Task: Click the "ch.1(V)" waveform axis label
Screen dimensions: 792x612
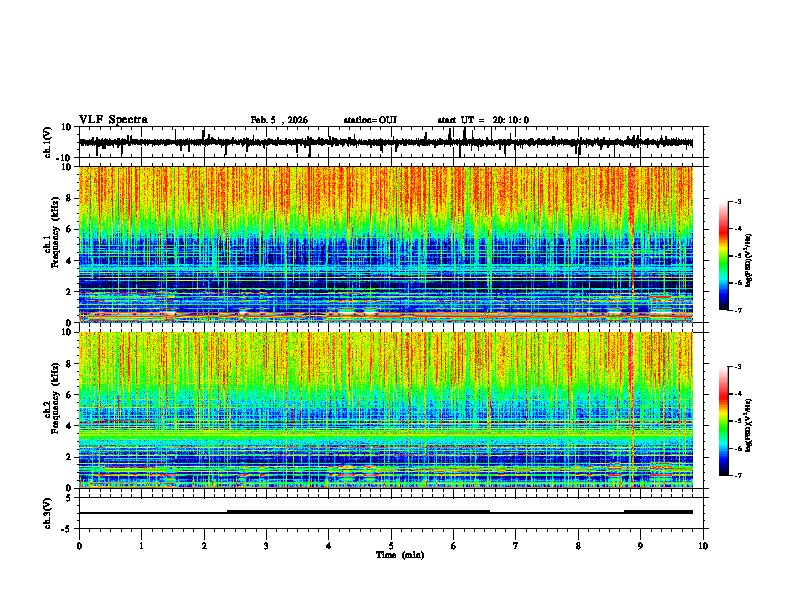Action: [48, 142]
